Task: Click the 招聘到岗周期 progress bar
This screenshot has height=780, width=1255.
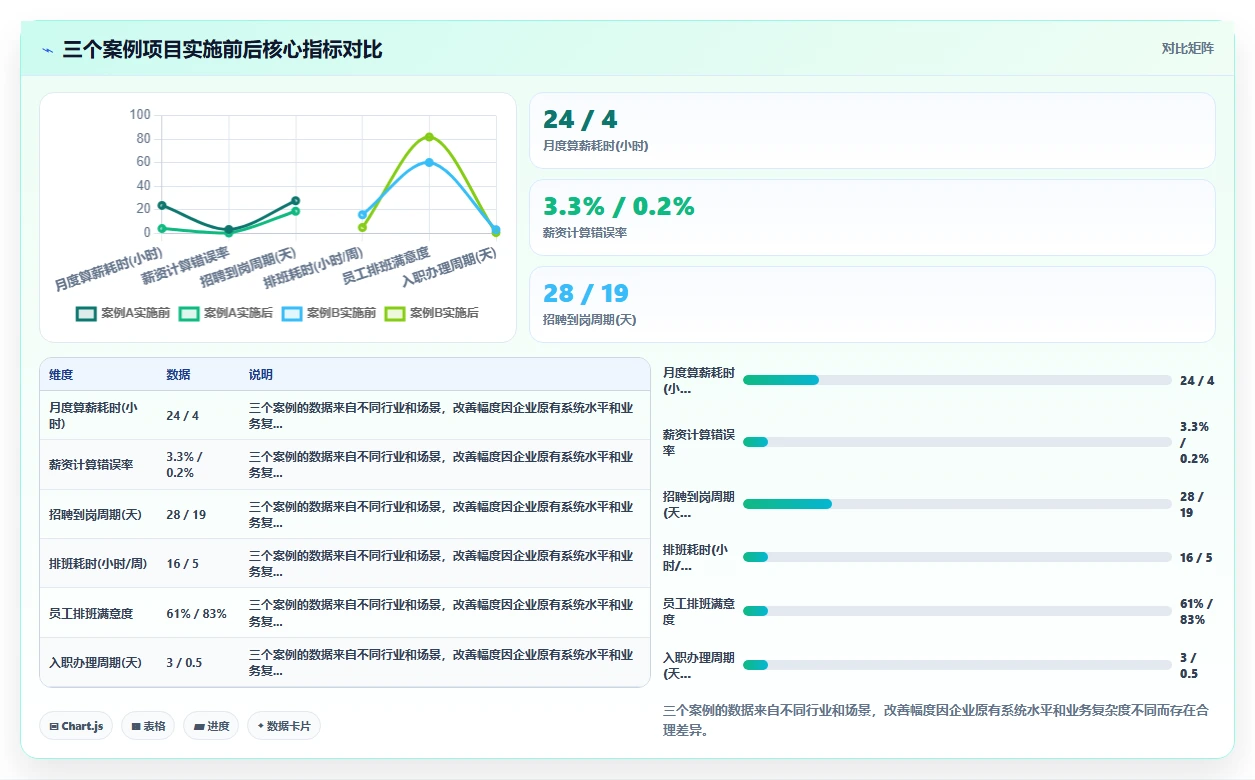Action: tap(957, 504)
